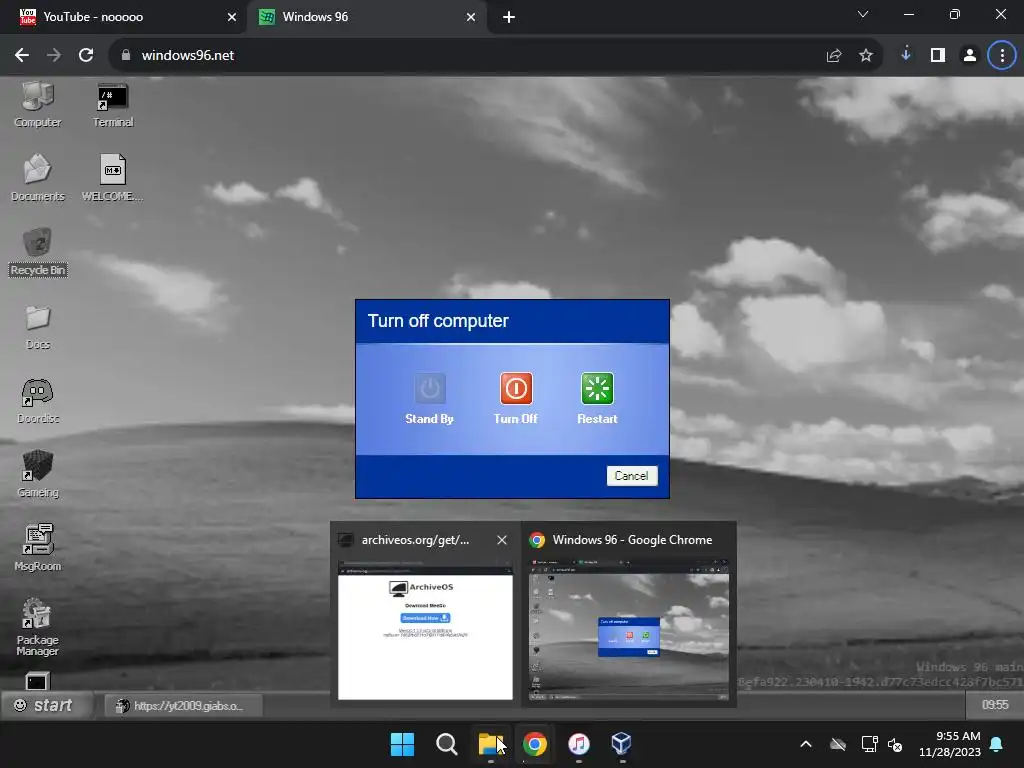Open File Explorer from taskbar

490,744
